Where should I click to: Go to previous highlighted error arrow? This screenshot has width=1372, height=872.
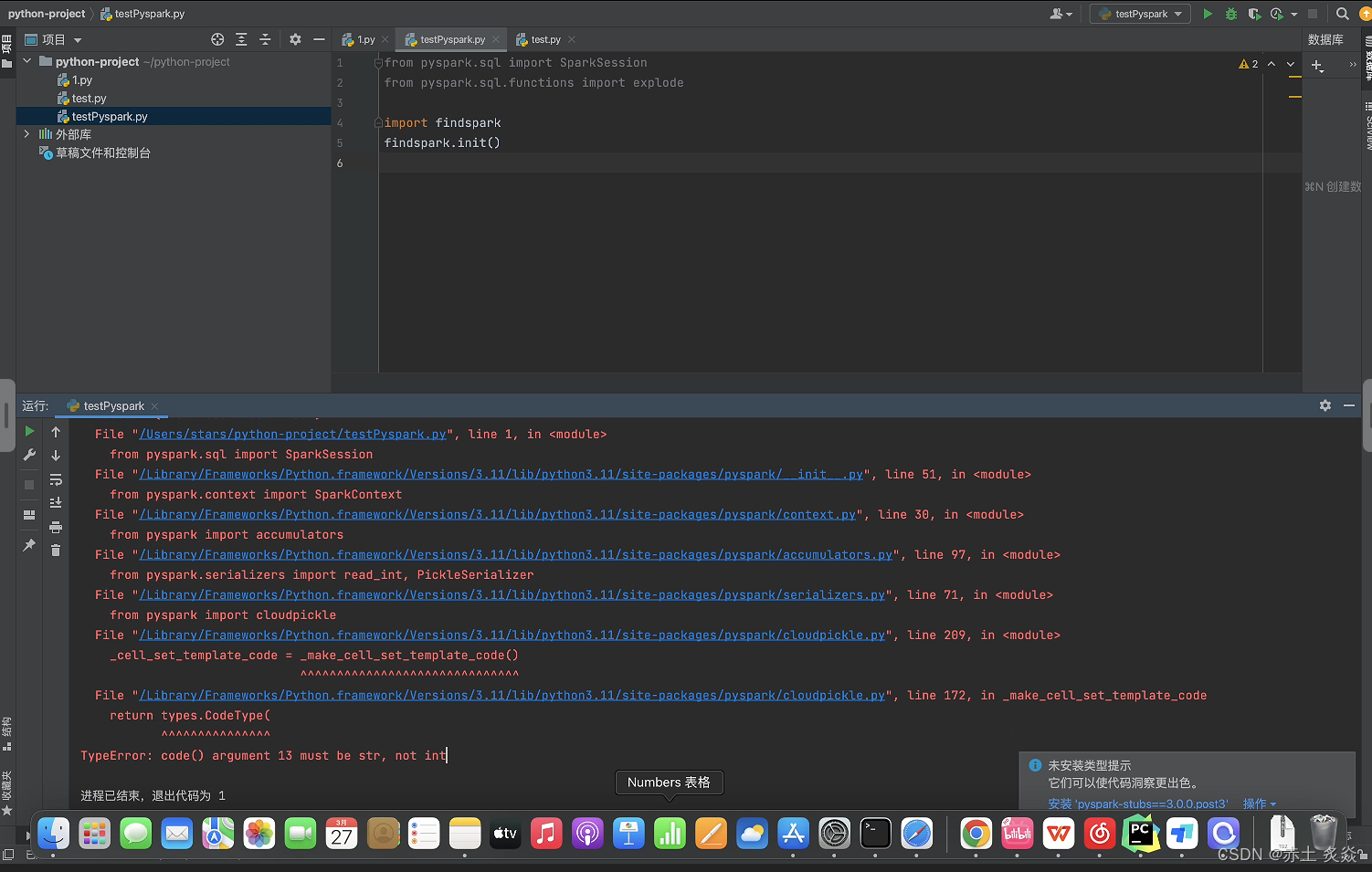click(1272, 64)
